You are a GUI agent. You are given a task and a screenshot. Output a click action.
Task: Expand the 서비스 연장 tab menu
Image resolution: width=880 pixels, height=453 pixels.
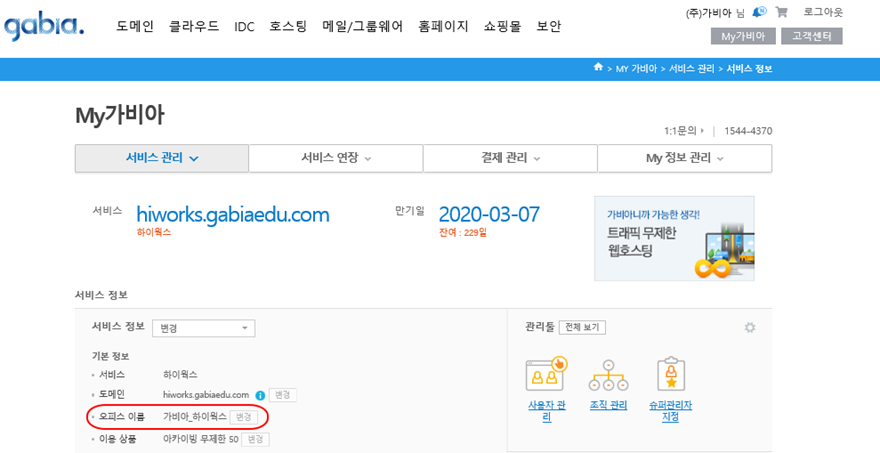click(336, 158)
